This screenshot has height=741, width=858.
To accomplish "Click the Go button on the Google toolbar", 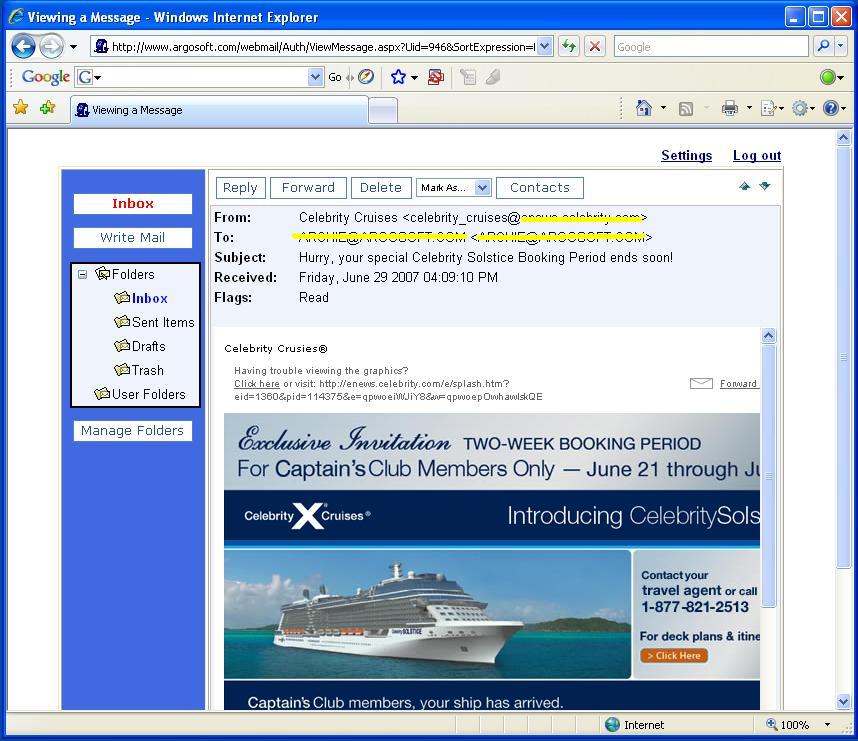I will pyautogui.click(x=335, y=77).
